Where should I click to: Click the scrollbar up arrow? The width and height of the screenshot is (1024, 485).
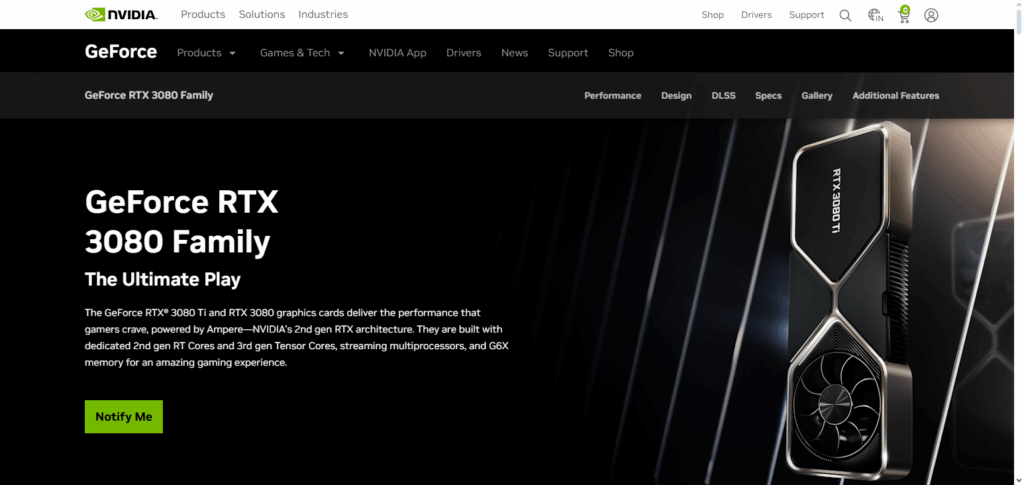click(x=1019, y=5)
